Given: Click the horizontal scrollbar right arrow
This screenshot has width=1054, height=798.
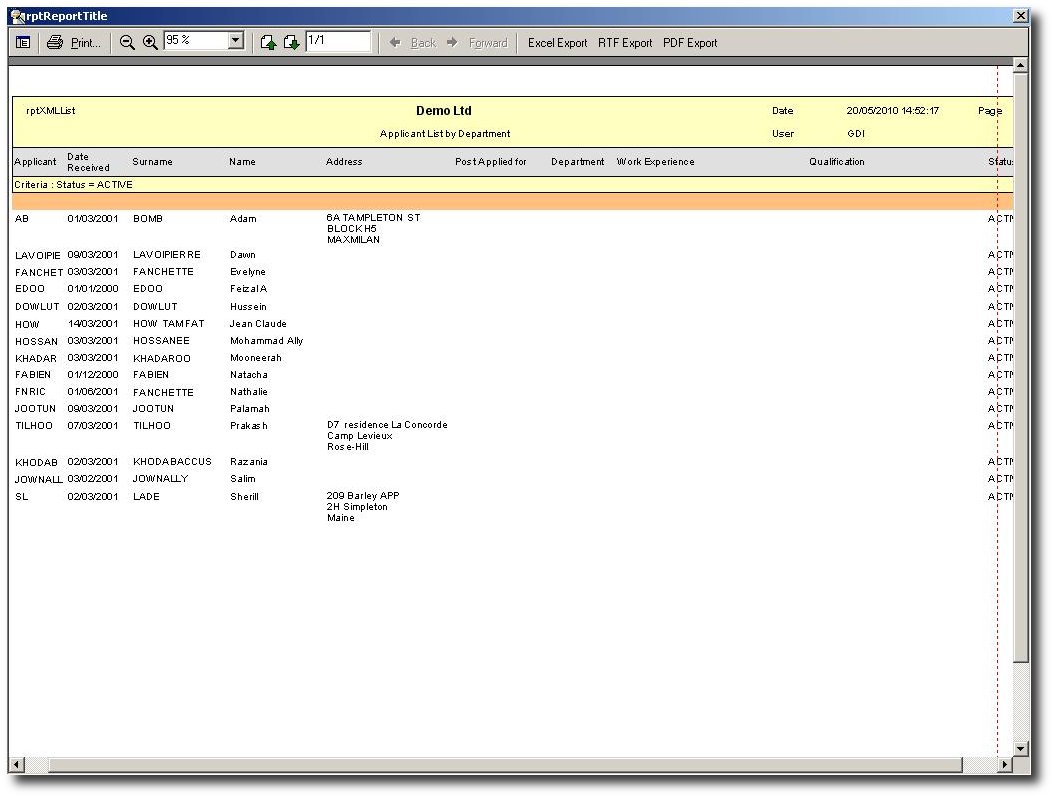Looking at the screenshot, I should pos(1005,765).
